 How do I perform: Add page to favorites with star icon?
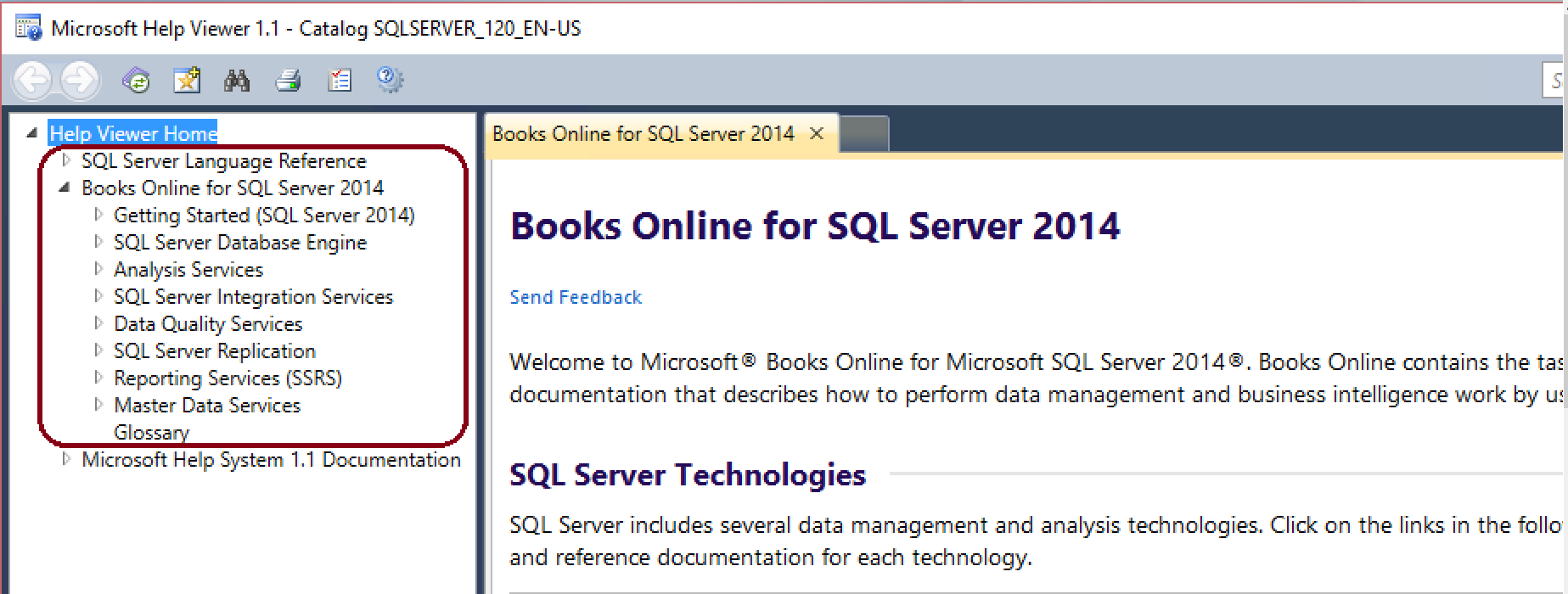(186, 81)
